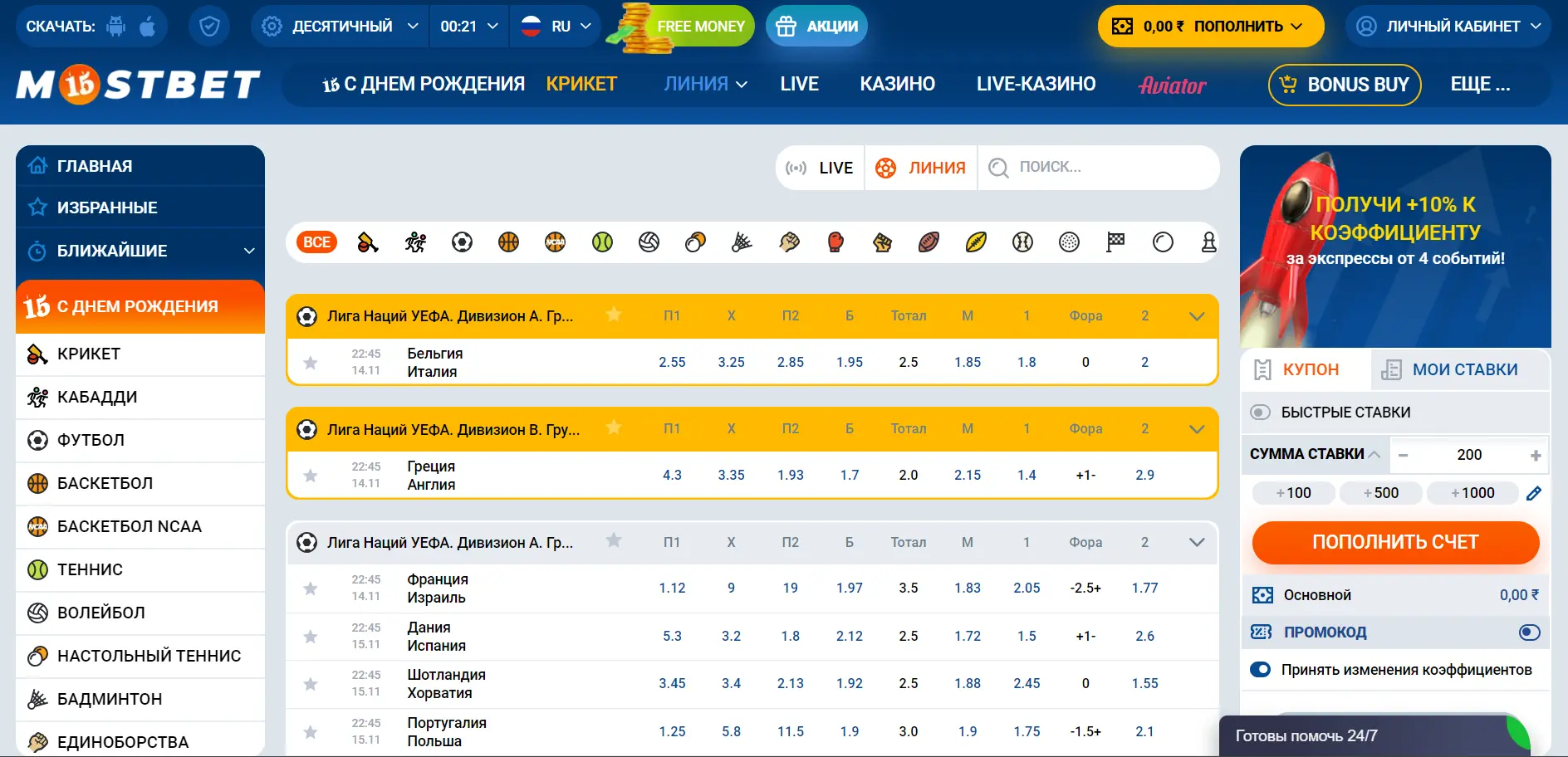Add +100 to stake amount
Screen dimensions: 1568x757
(x=1293, y=493)
